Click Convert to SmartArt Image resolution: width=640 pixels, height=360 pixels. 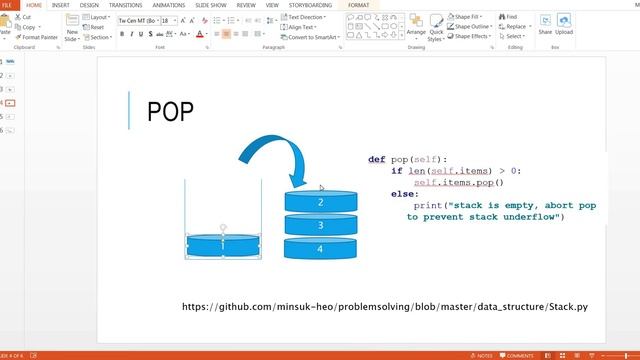[310, 37]
